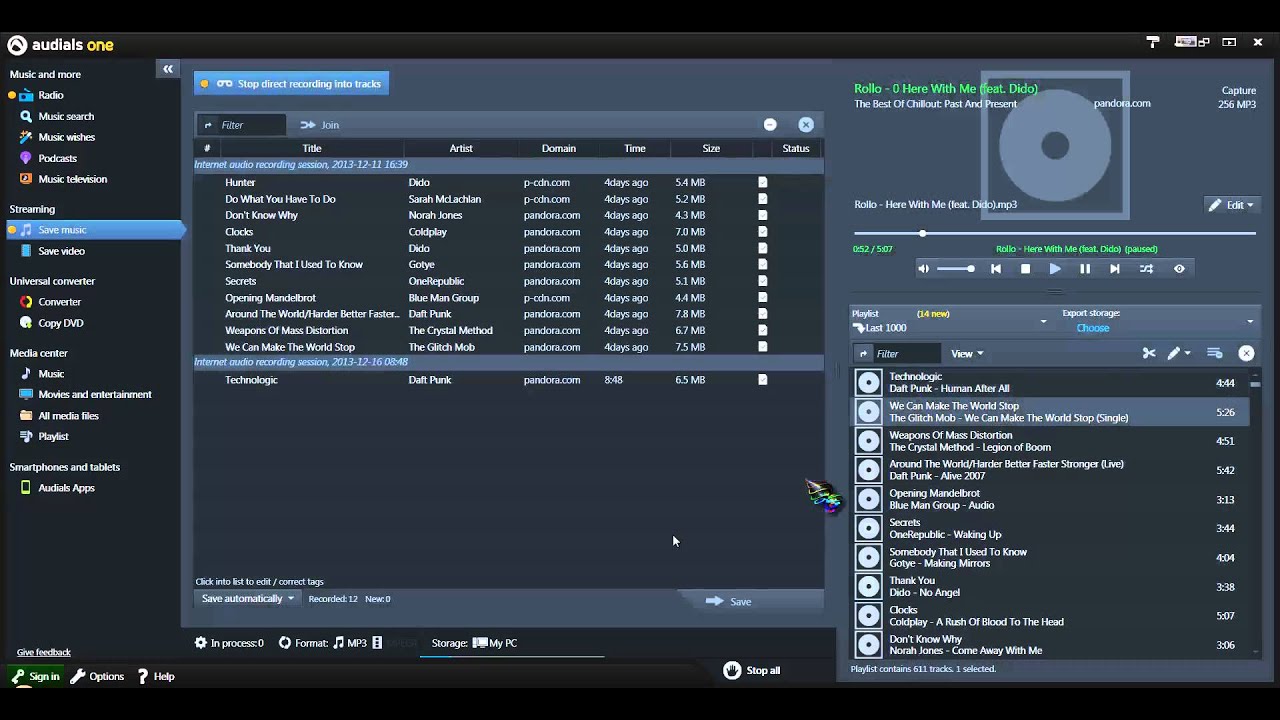Select Weapons Of Mass Distortion in playlist

tap(1048, 441)
